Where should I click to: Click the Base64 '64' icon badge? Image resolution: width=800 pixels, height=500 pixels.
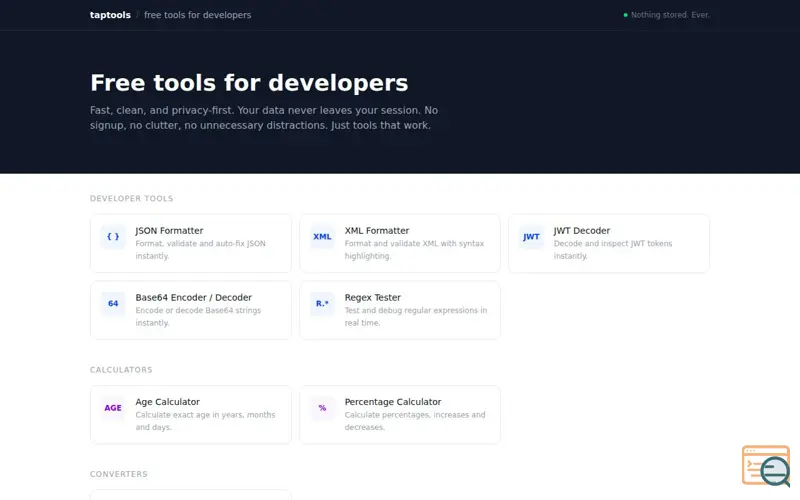point(113,304)
